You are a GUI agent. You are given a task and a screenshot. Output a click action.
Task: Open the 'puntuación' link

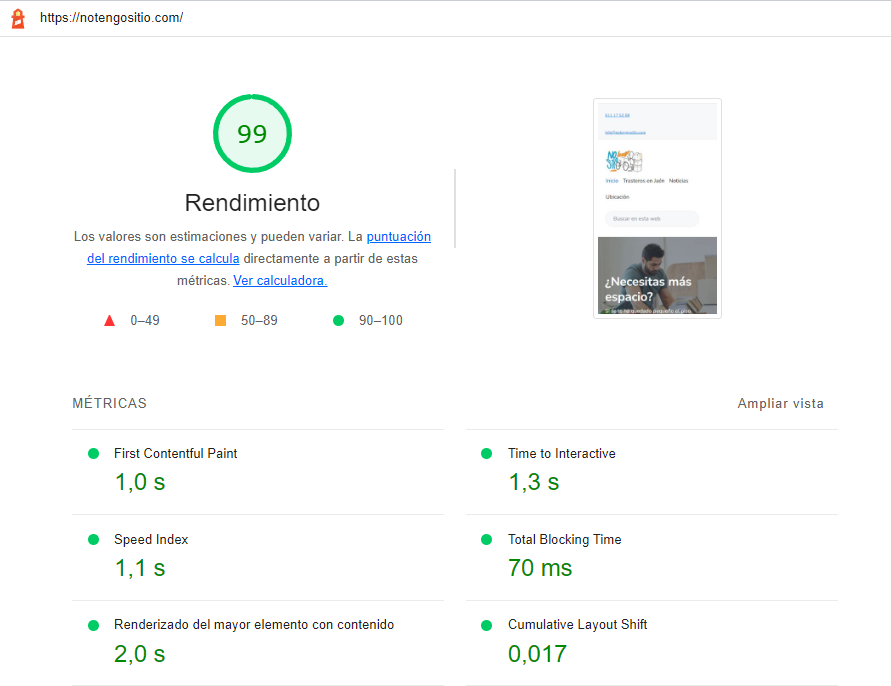coord(398,236)
